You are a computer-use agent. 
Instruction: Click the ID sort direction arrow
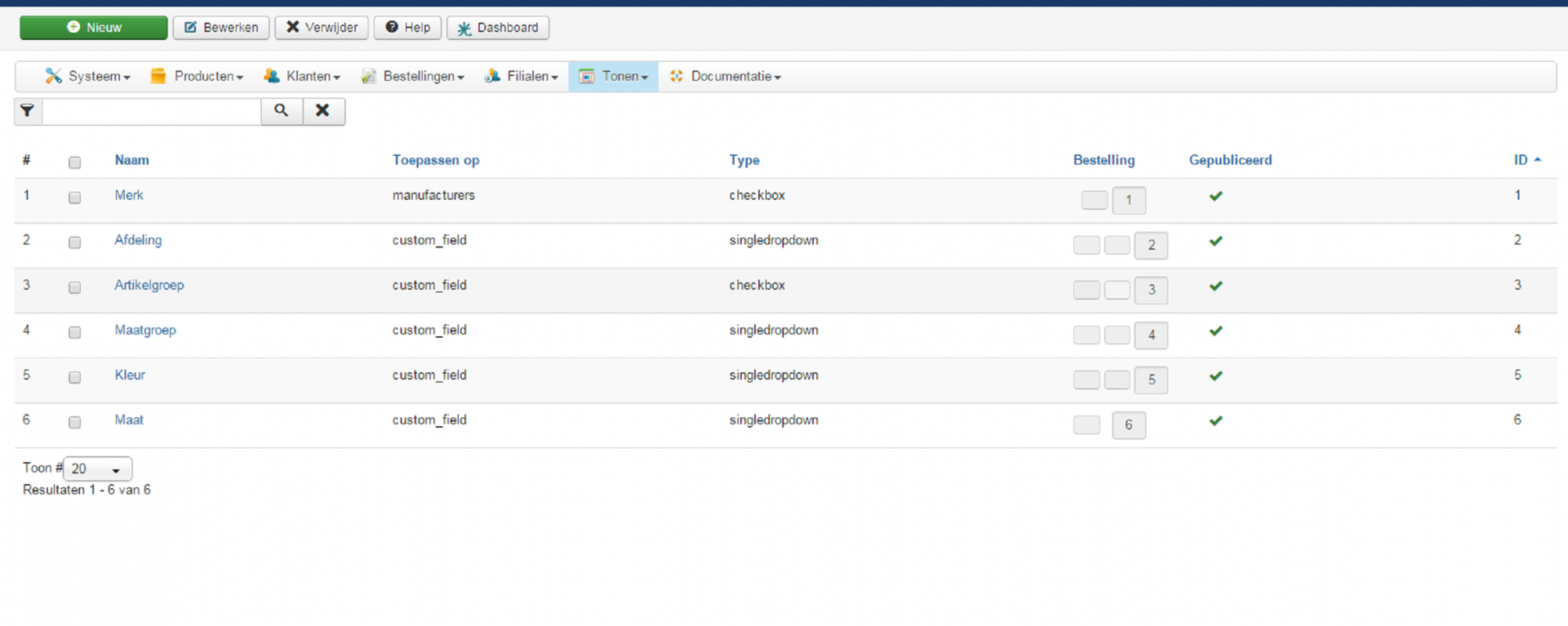click(x=1537, y=160)
